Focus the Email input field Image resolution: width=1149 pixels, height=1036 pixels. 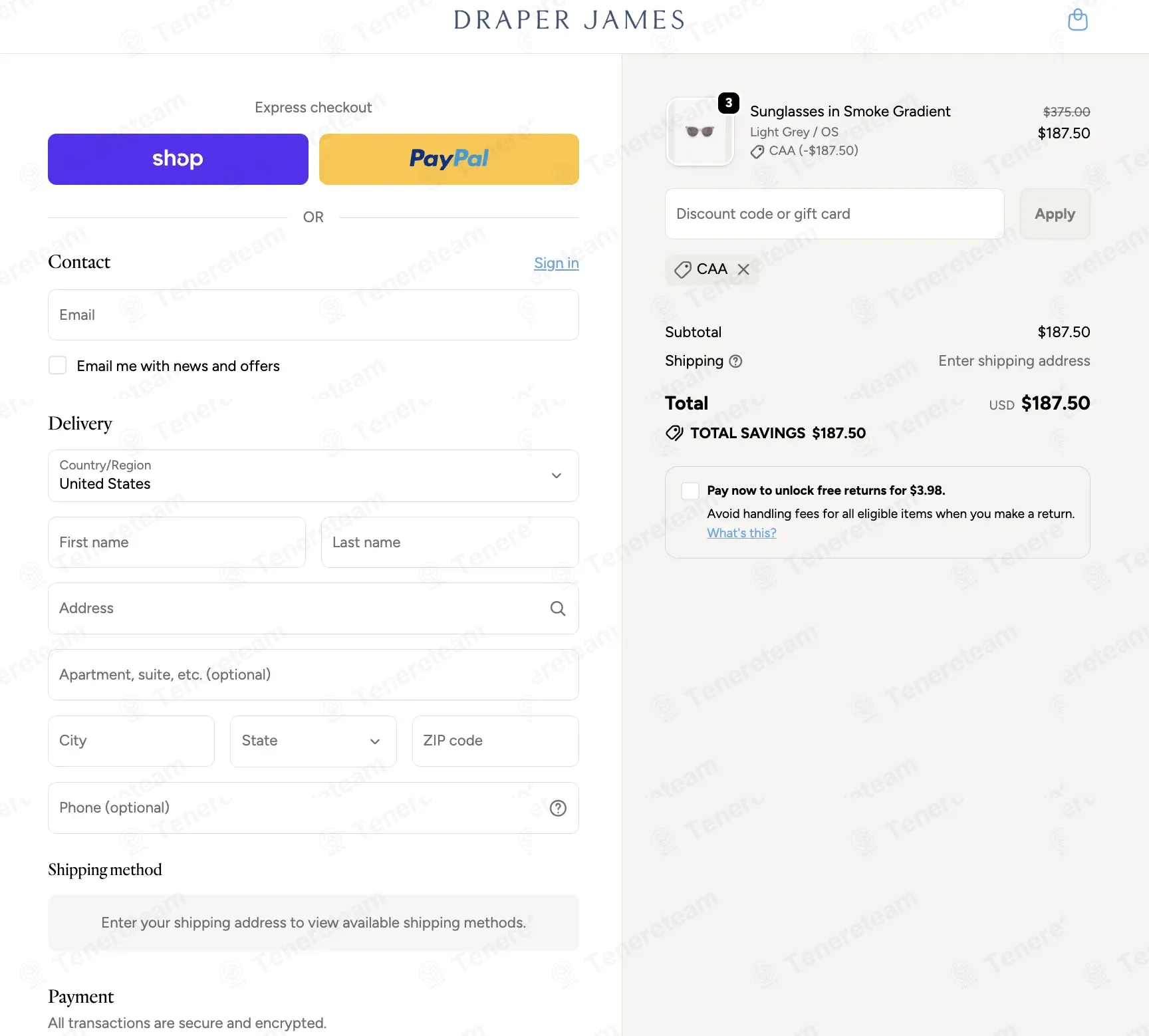click(313, 315)
